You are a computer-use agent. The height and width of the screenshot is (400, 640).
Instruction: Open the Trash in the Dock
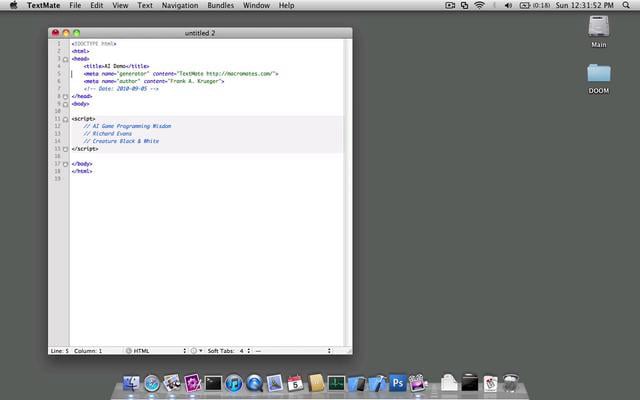tap(510, 383)
